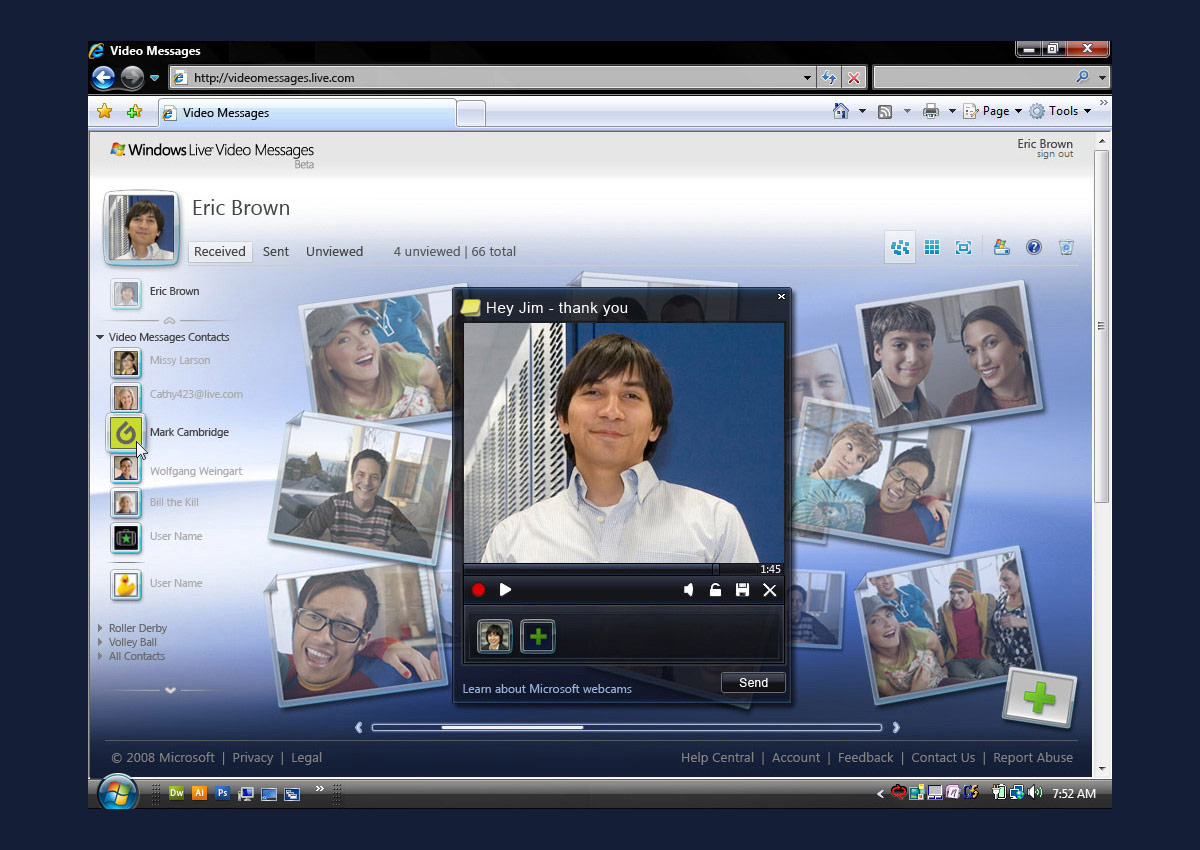1200x850 pixels.
Task: Click the horizontal message scrollbar track
Action: tap(626, 727)
